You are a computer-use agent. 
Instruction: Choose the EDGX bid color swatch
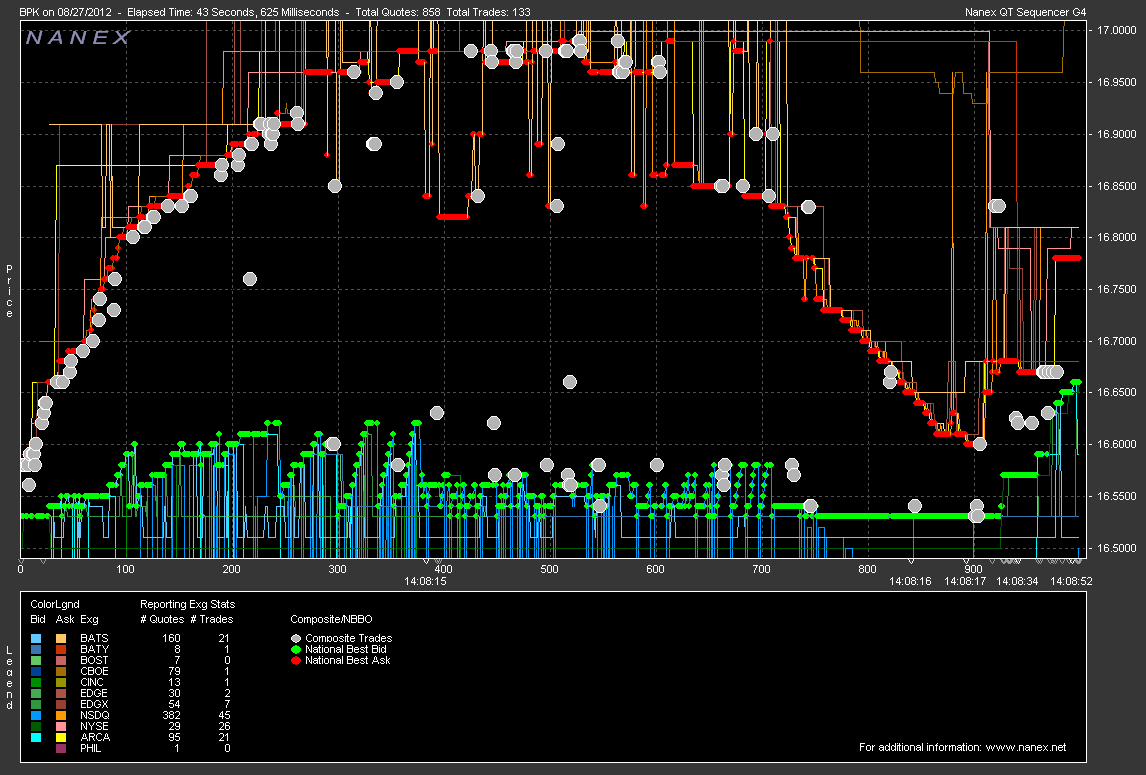(x=37, y=704)
